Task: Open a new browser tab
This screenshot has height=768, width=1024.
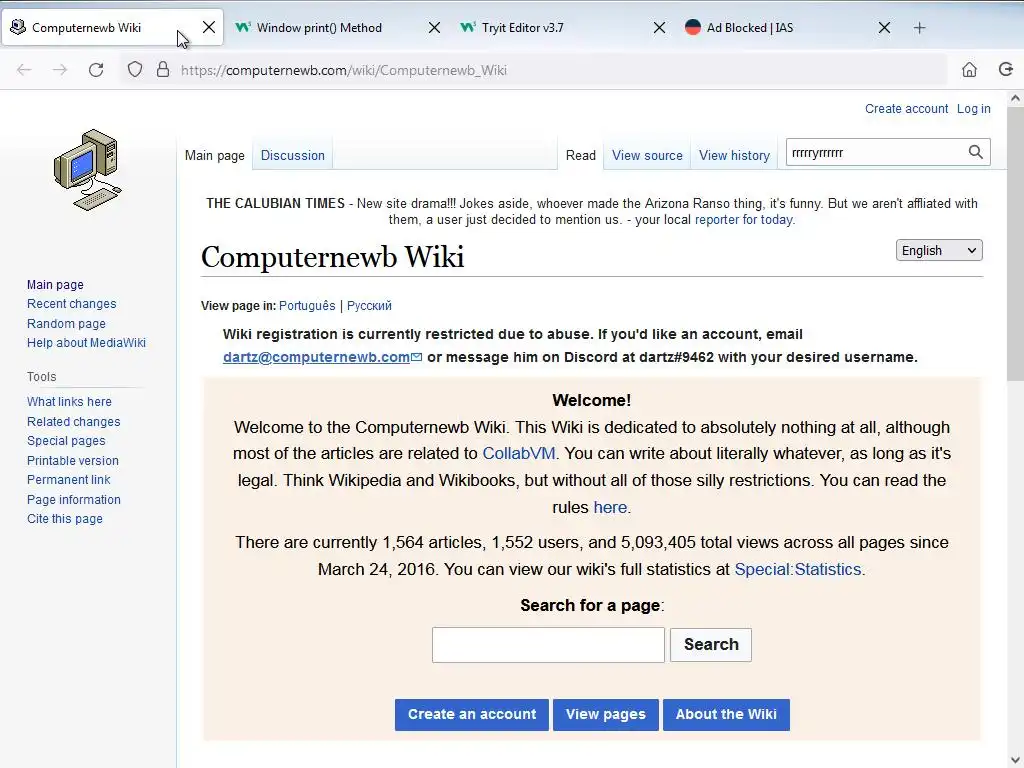Action: click(920, 27)
